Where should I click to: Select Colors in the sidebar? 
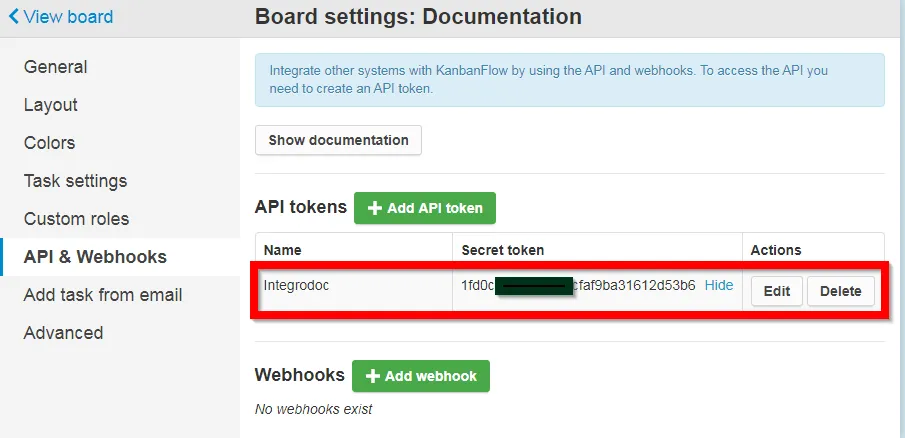[x=49, y=143]
